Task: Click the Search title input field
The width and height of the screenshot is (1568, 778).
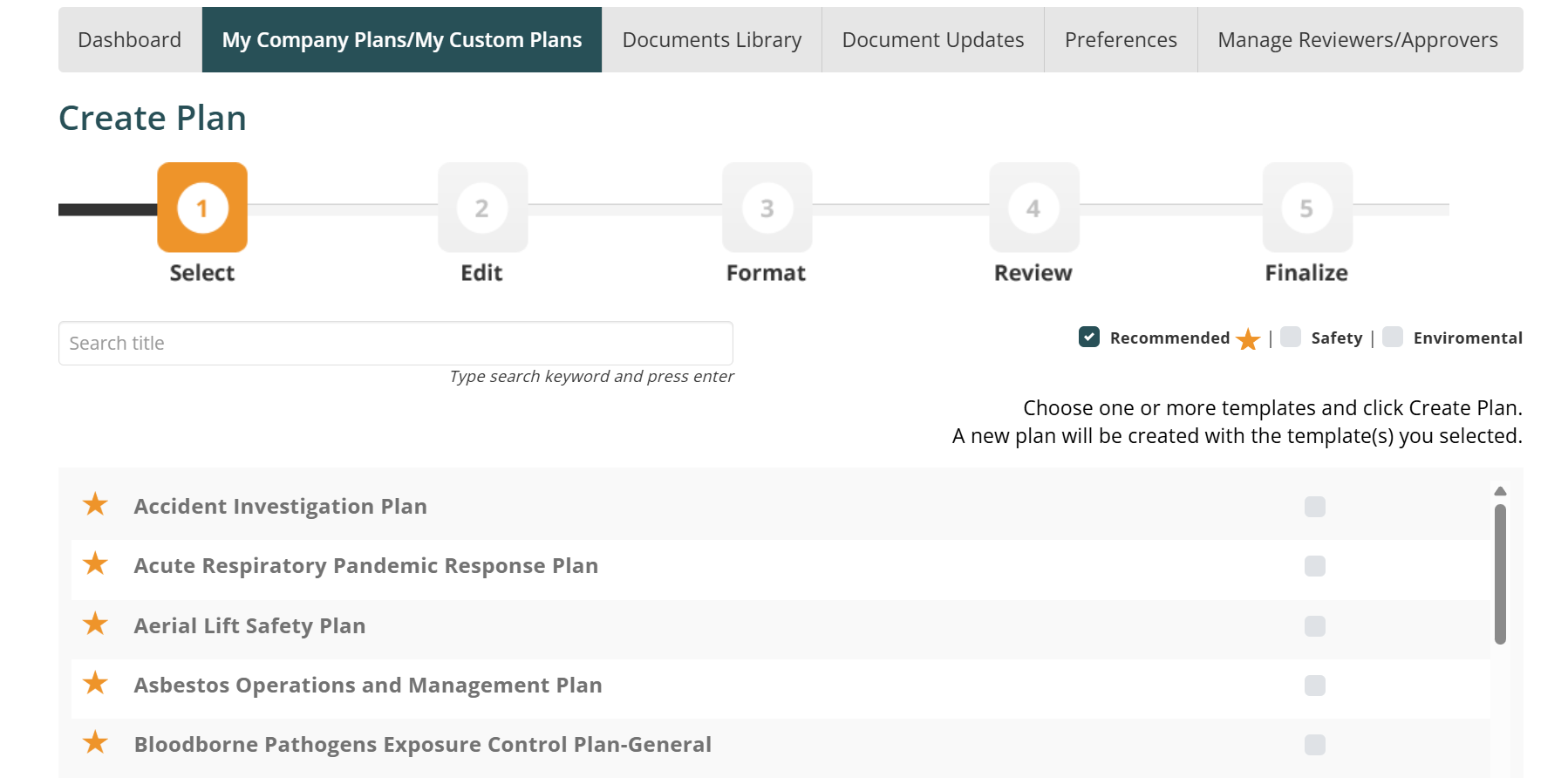Action: pyautogui.click(x=396, y=344)
